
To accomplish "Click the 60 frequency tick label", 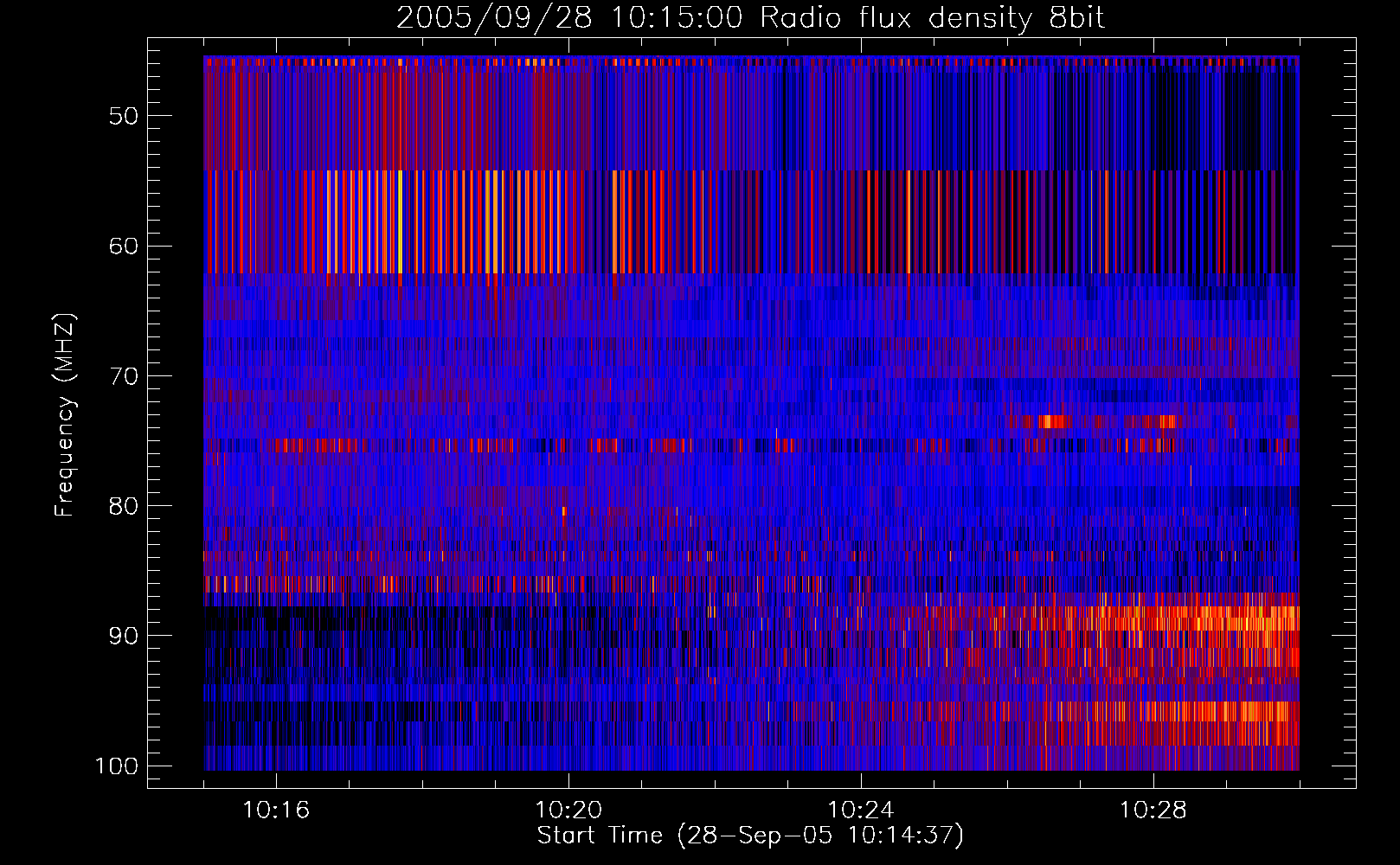I will pyautogui.click(x=124, y=246).
